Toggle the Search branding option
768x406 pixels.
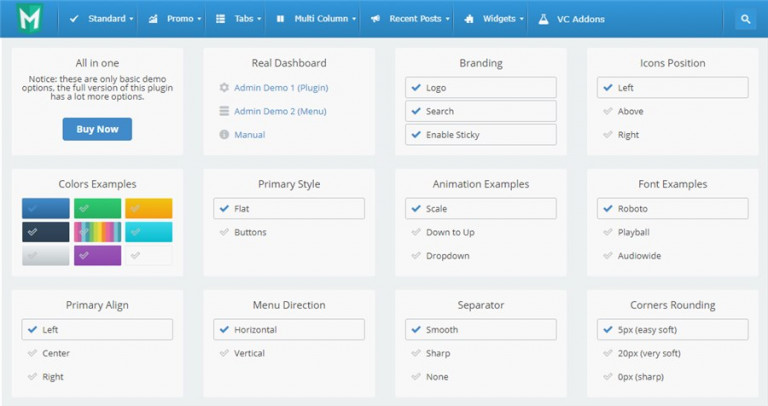480,111
